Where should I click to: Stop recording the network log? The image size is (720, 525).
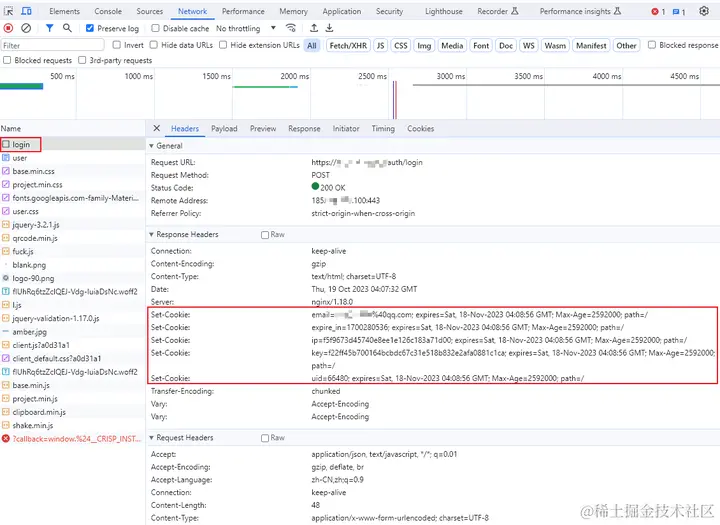8,28
